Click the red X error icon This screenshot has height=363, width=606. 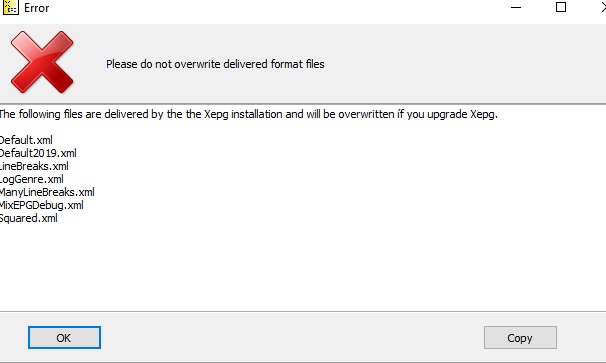point(42,62)
